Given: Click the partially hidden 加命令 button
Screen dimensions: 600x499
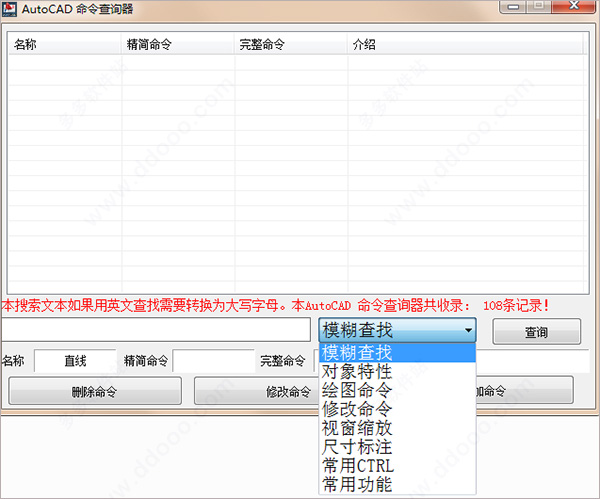Looking at the screenshot, I should click(524, 390).
